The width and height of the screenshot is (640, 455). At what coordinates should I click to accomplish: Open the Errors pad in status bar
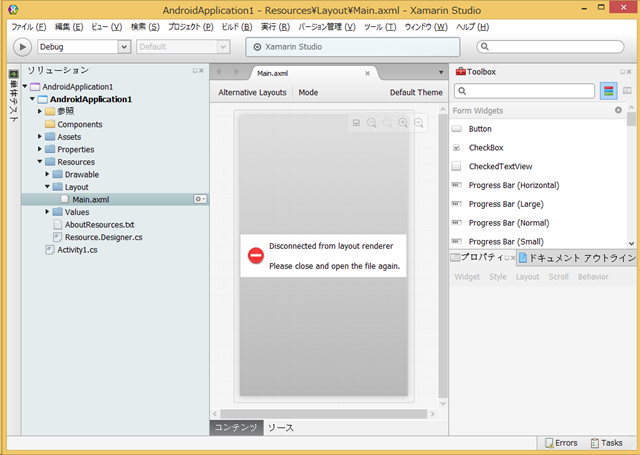(x=559, y=442)
